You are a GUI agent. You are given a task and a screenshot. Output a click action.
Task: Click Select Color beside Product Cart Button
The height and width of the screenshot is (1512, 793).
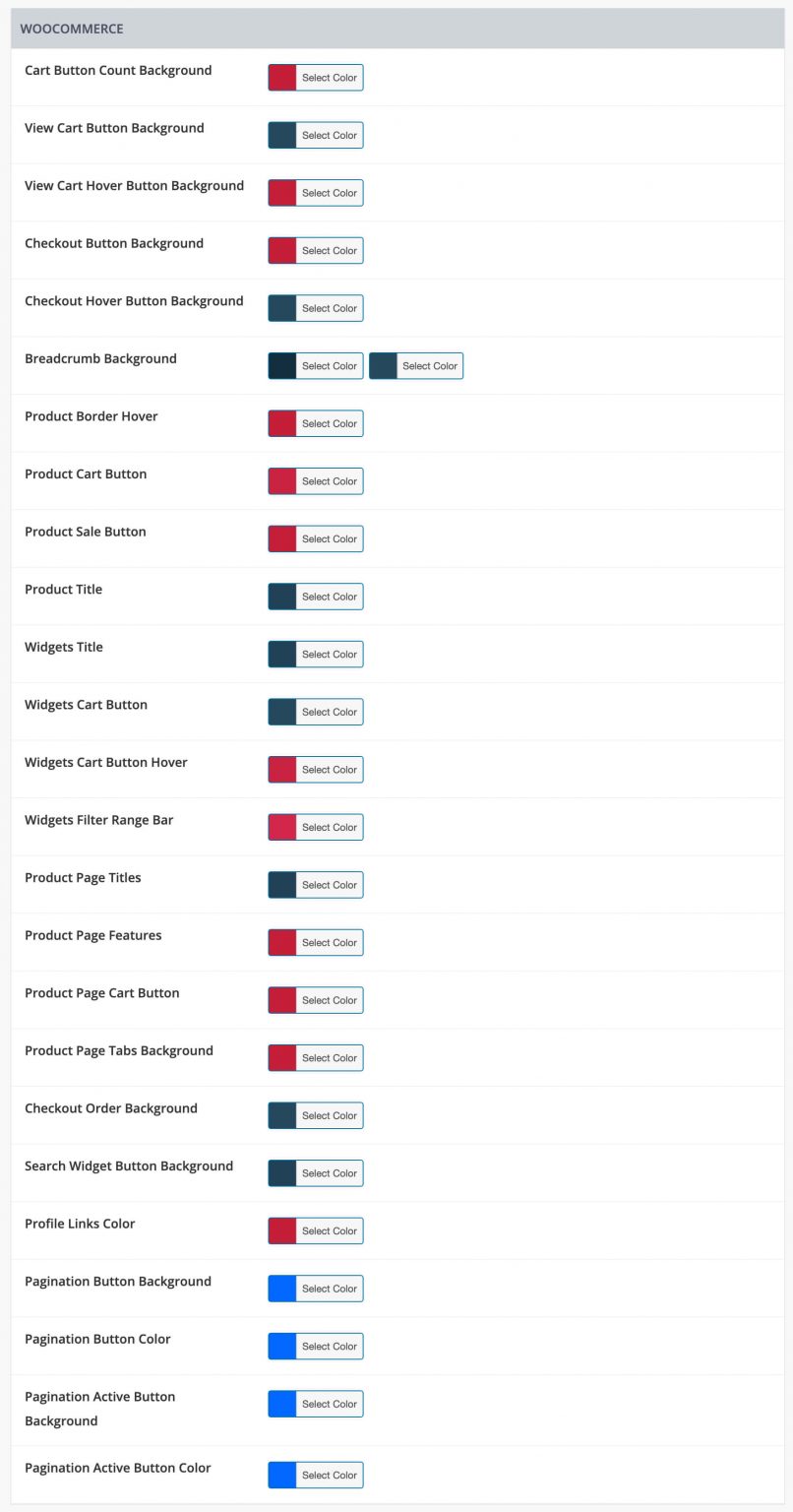[329, 481]
